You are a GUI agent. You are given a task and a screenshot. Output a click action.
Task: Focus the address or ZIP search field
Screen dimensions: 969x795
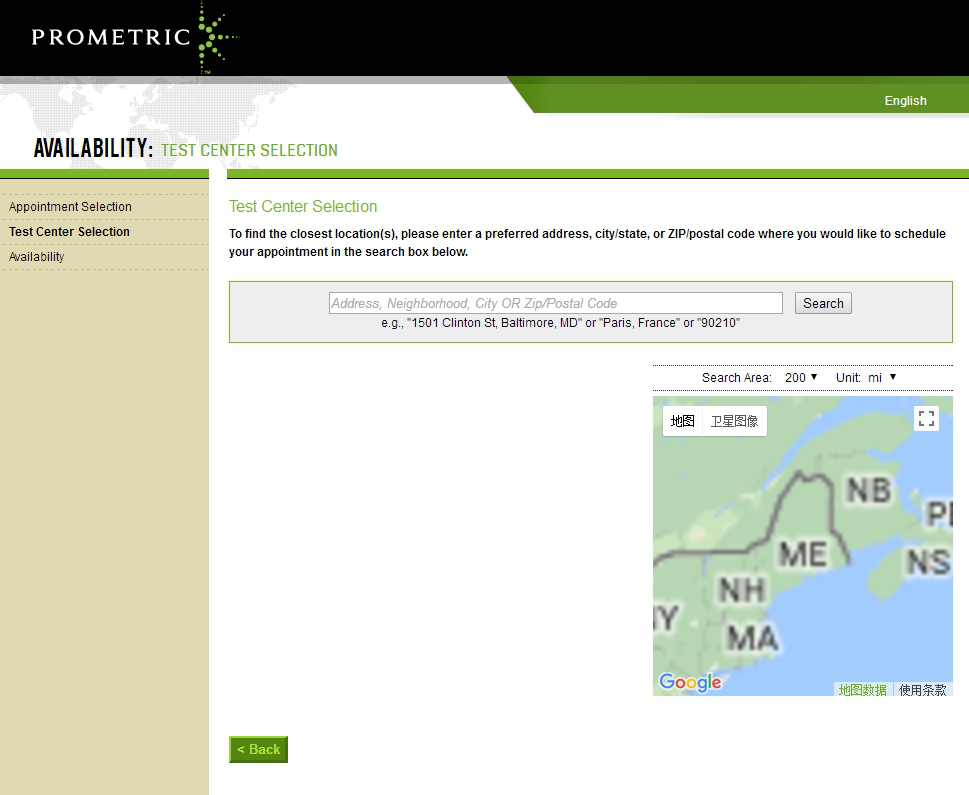[555, 303]
